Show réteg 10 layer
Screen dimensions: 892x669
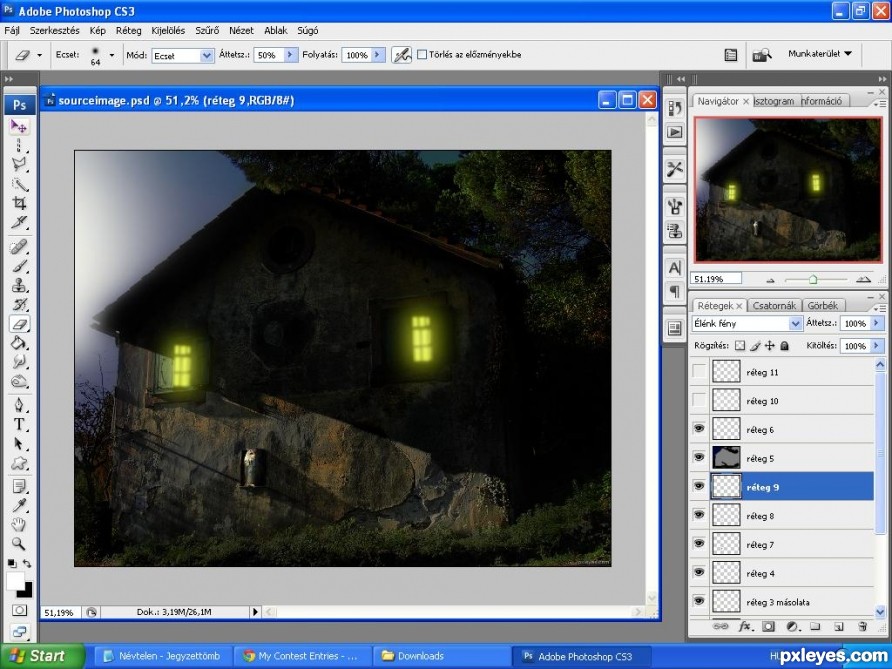(x=699, y=400)
